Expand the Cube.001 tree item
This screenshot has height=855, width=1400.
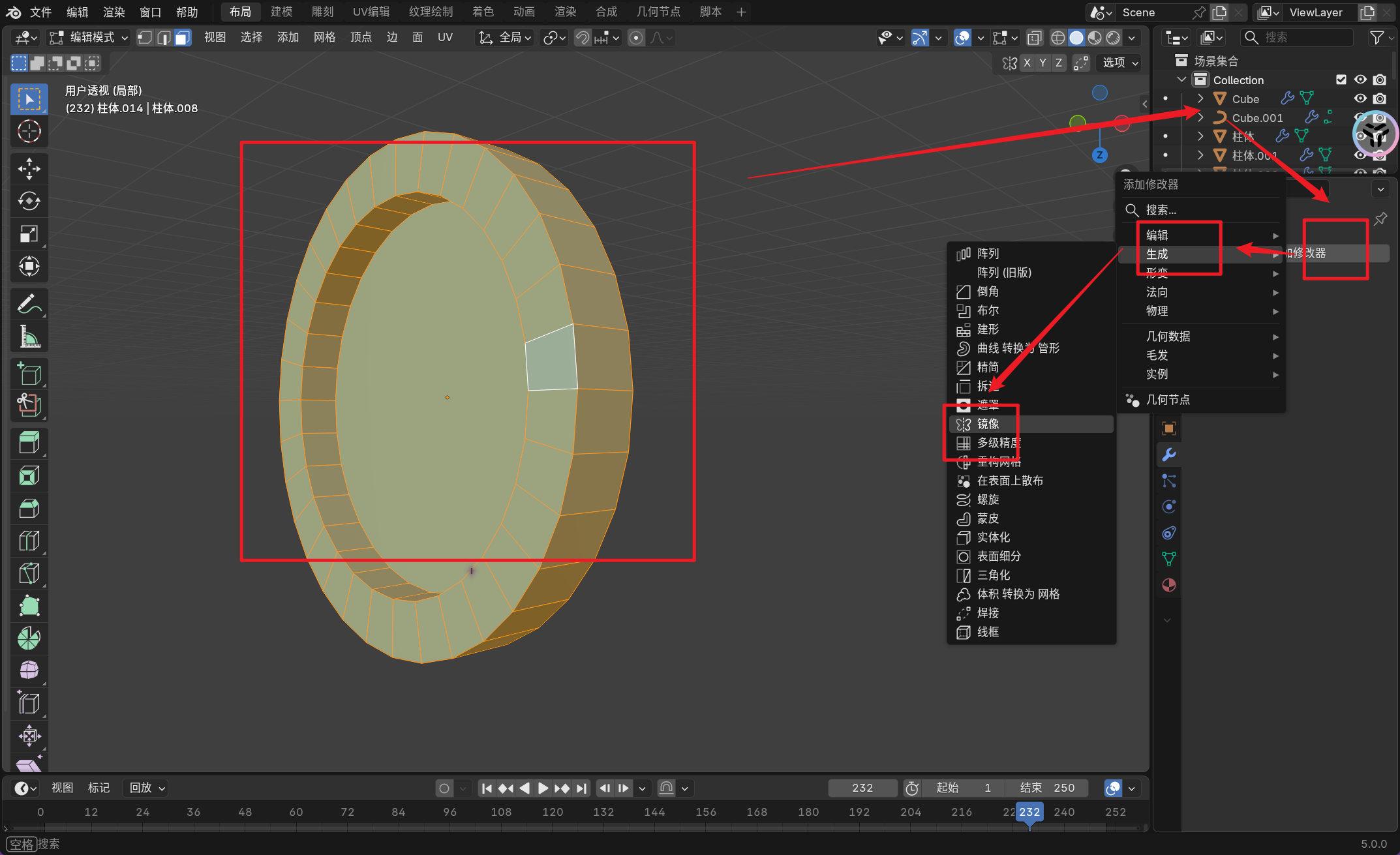(1200, 117)
